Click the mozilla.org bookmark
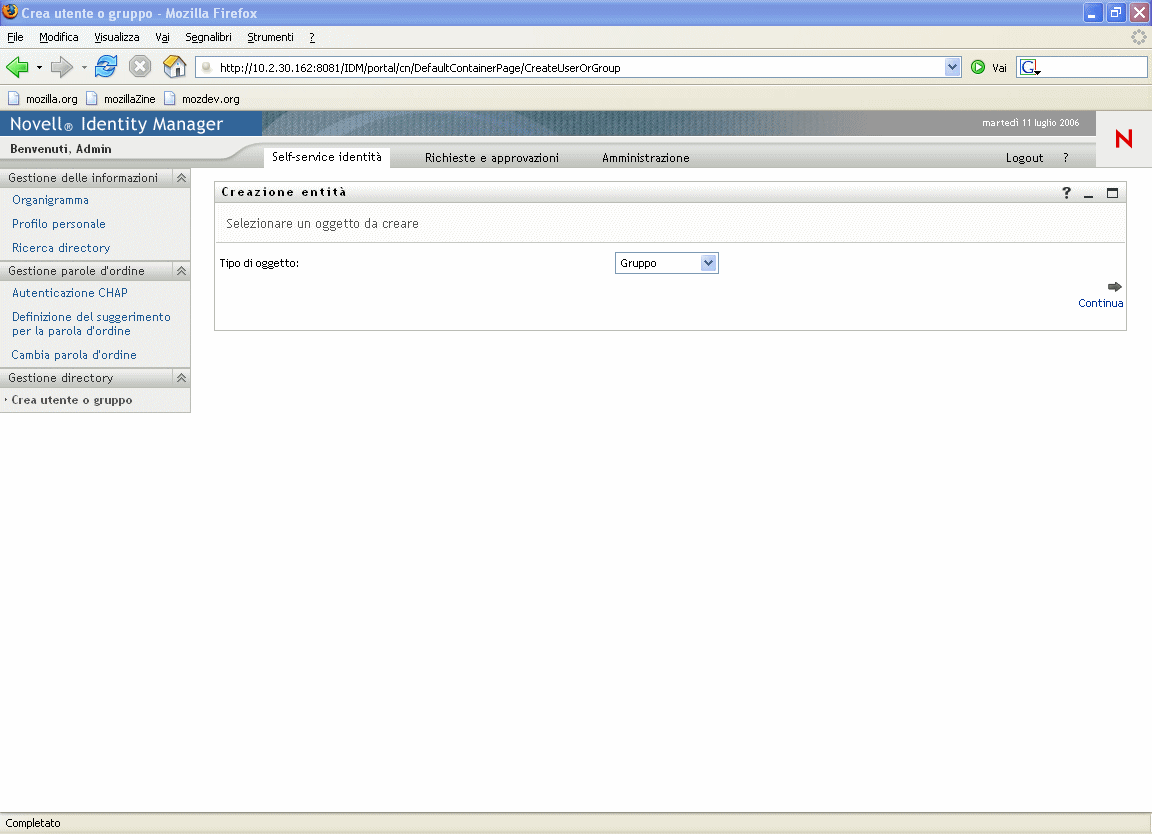1152x834 pixels. tap(43, 98)
